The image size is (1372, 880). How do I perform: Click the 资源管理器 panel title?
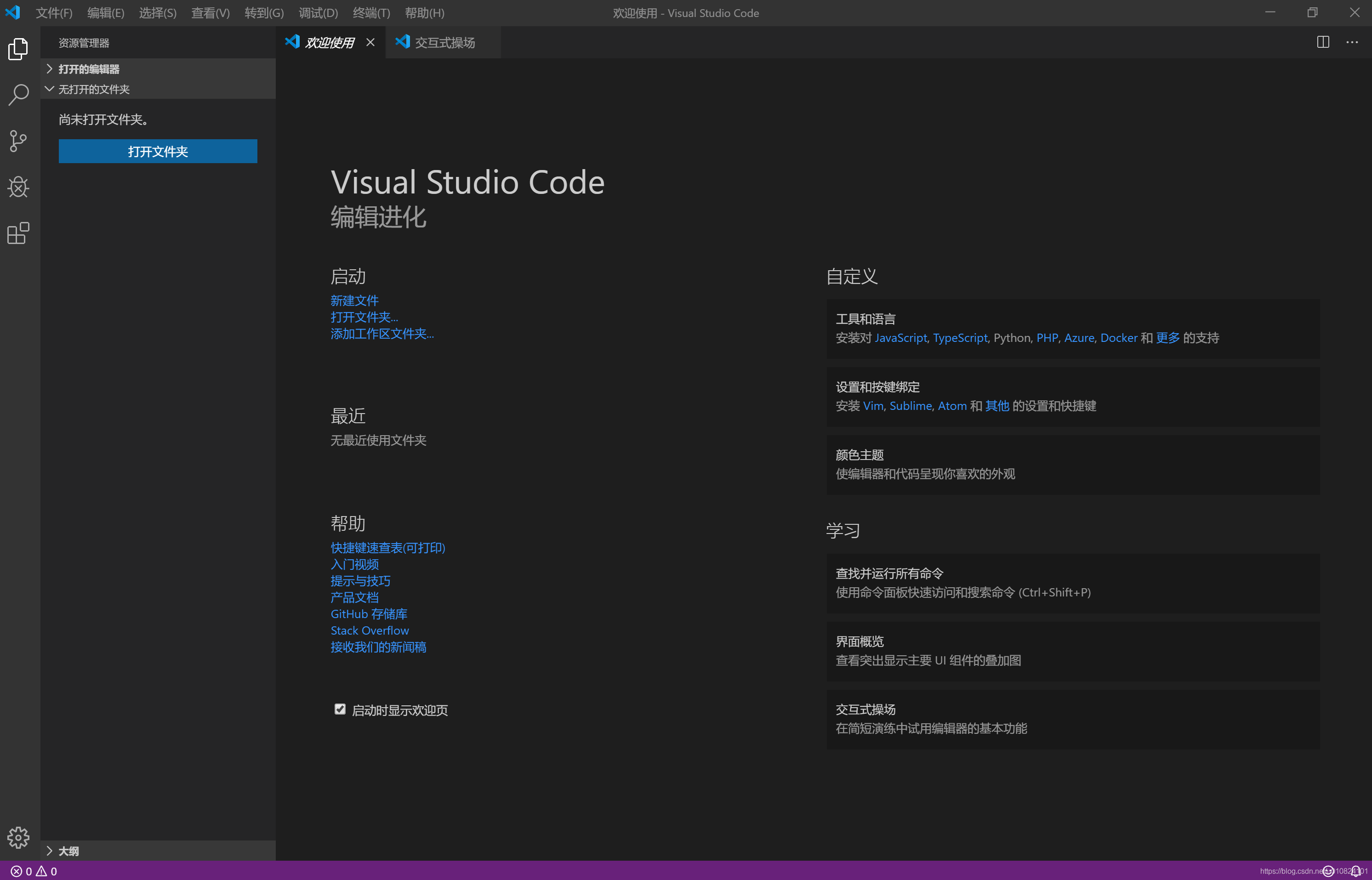click(84, 43)
